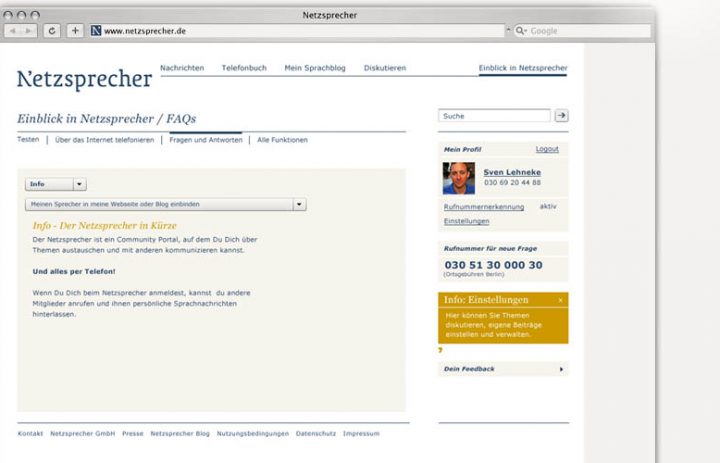Open the Impressum footer link
720x463 pixels.
(361, 434)
